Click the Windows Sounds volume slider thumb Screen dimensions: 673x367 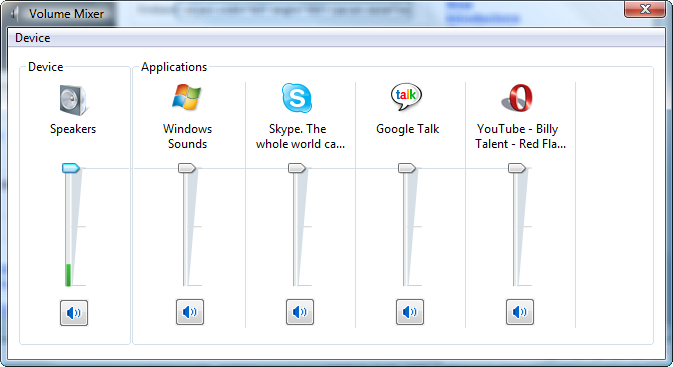[x=187, y=168]
